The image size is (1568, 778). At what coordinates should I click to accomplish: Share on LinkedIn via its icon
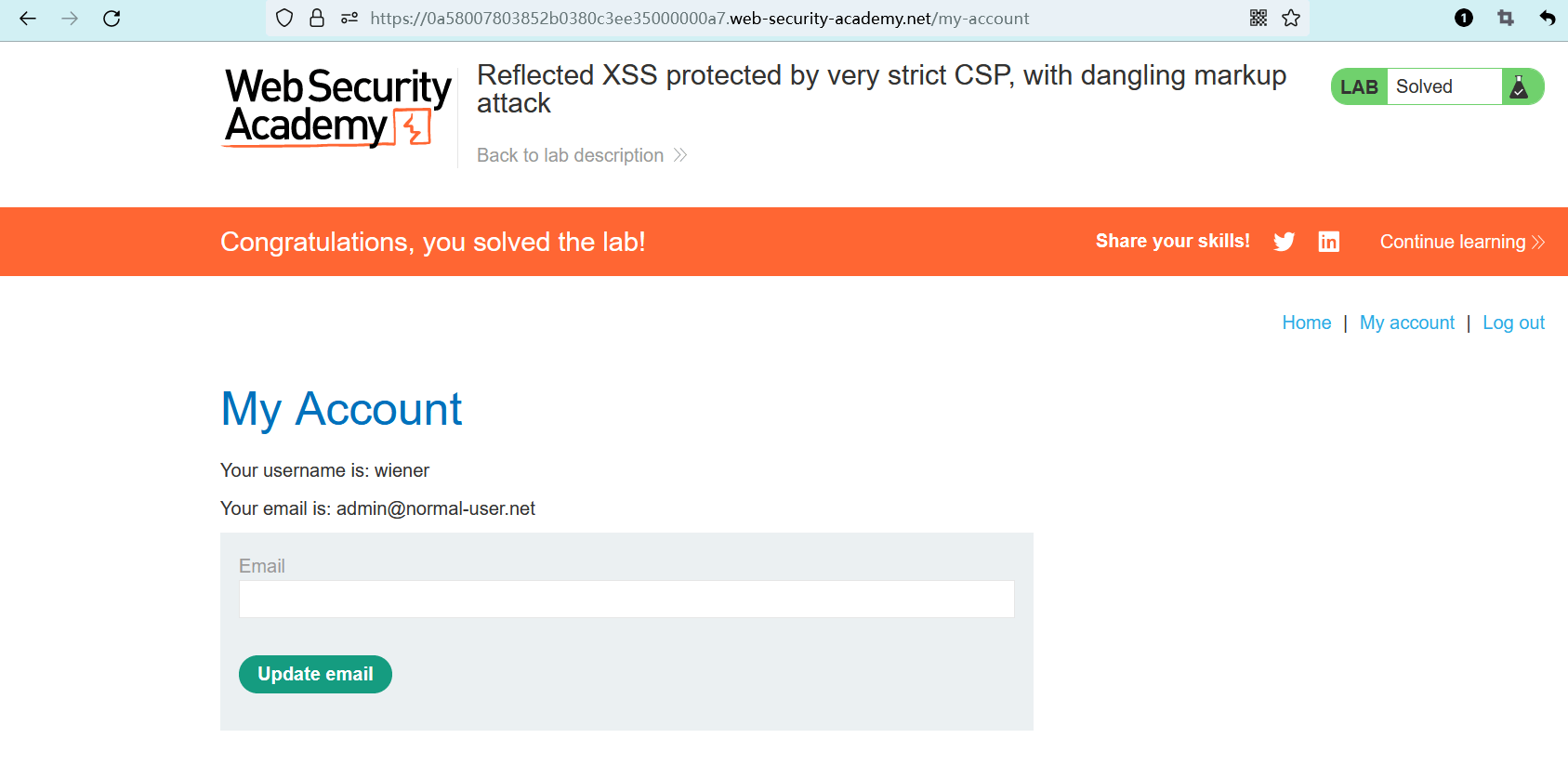[1329, 242]
